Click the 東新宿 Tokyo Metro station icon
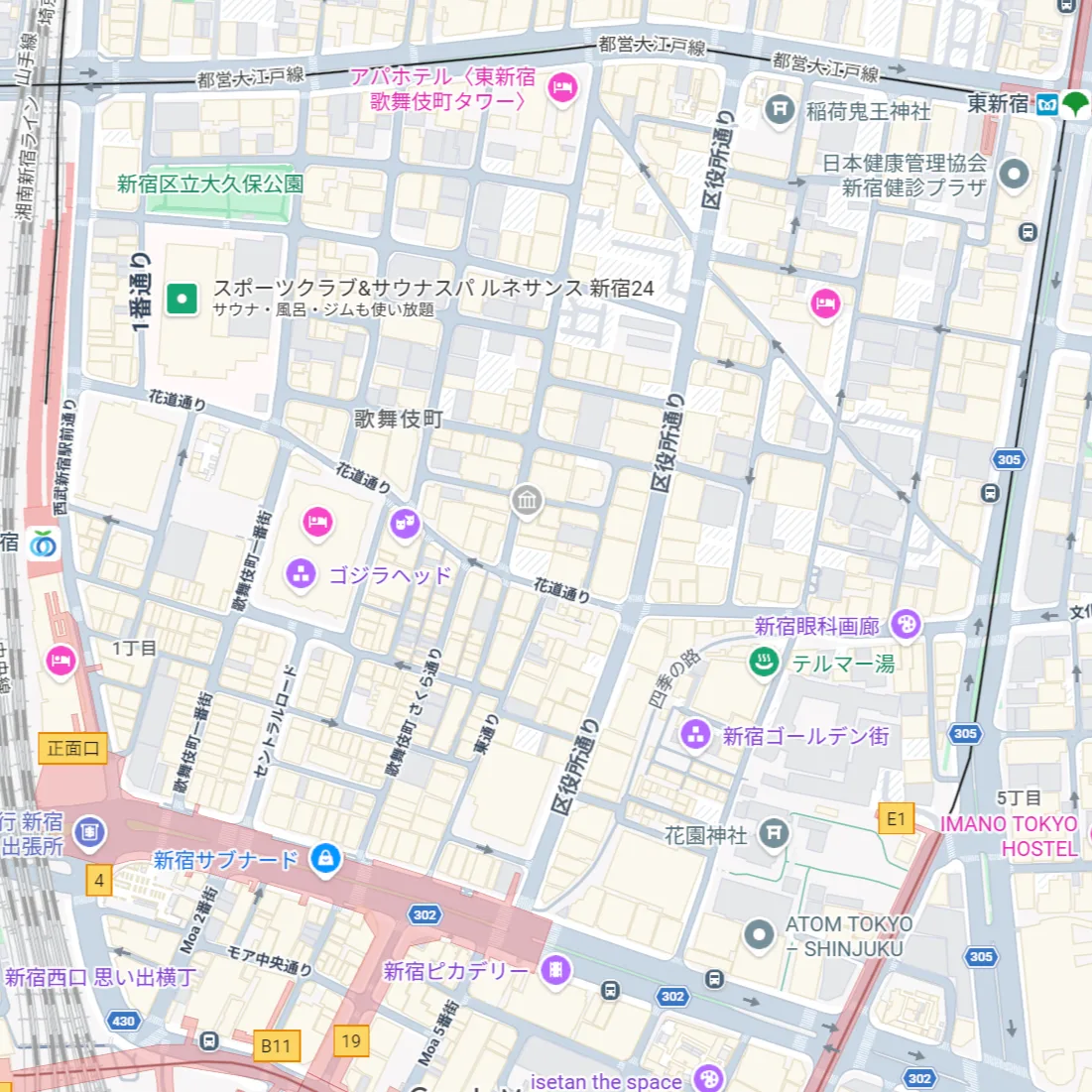The width and height of the screenshot is (1092, 1092). click(x=1046, y=105)
